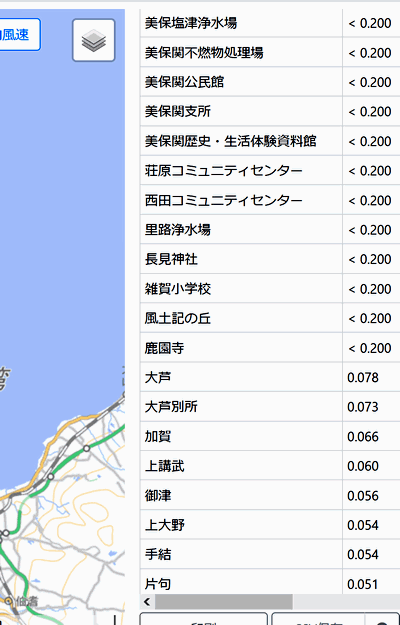Click the 大芦 row with value 0.078
400x625 pixels.
coord(270,377)
